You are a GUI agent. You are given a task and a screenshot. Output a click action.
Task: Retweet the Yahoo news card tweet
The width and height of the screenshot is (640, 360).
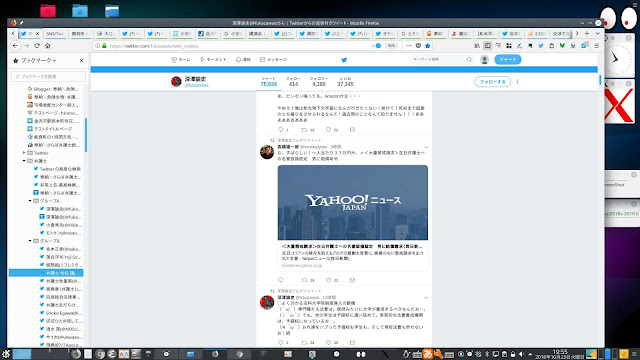pos(304,280)
